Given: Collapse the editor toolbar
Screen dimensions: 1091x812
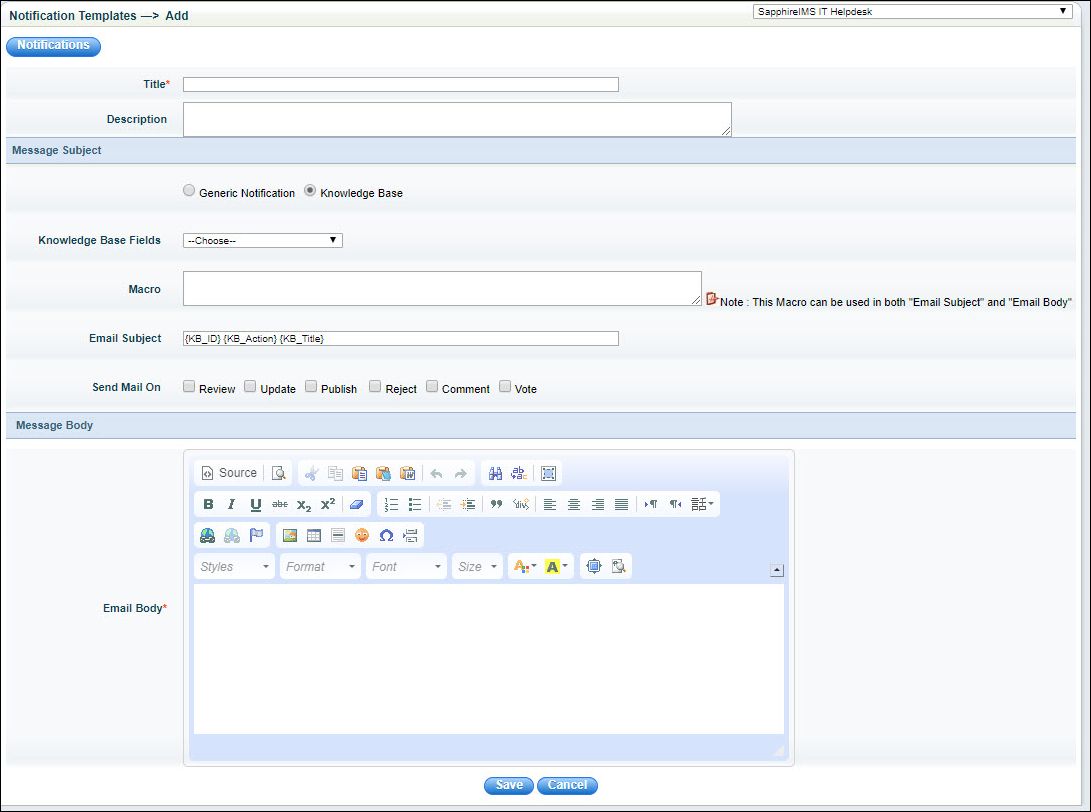Looking at the screenshot, I should coord(777,571).
